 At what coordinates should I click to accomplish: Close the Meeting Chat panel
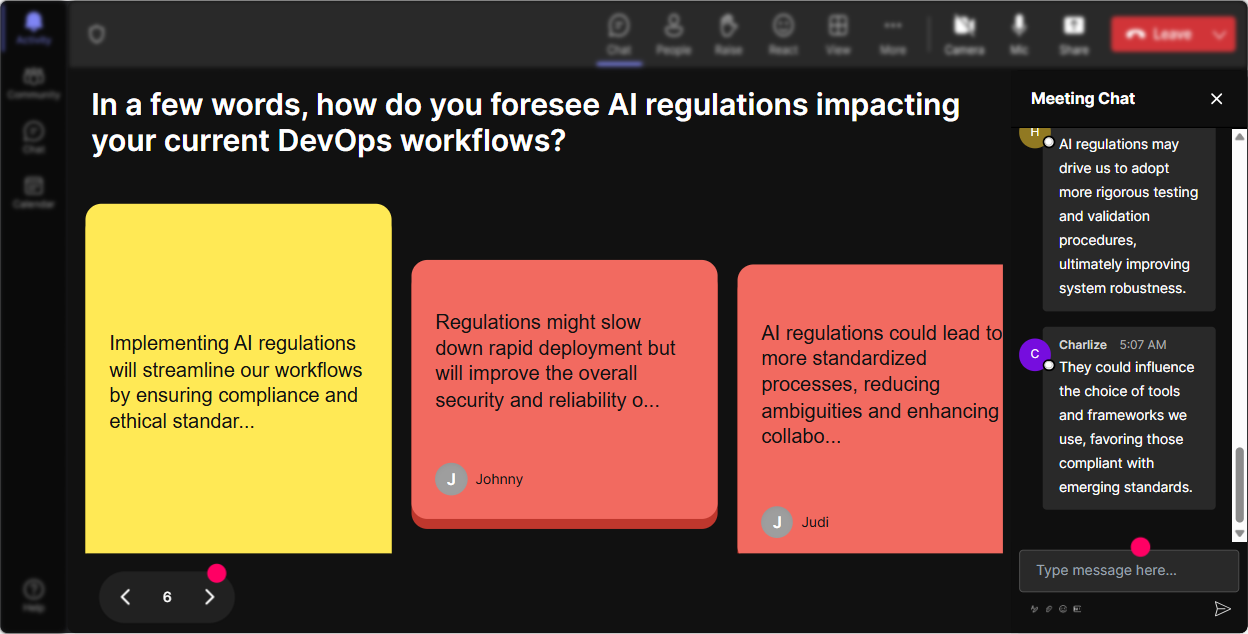coord(1217,98)
